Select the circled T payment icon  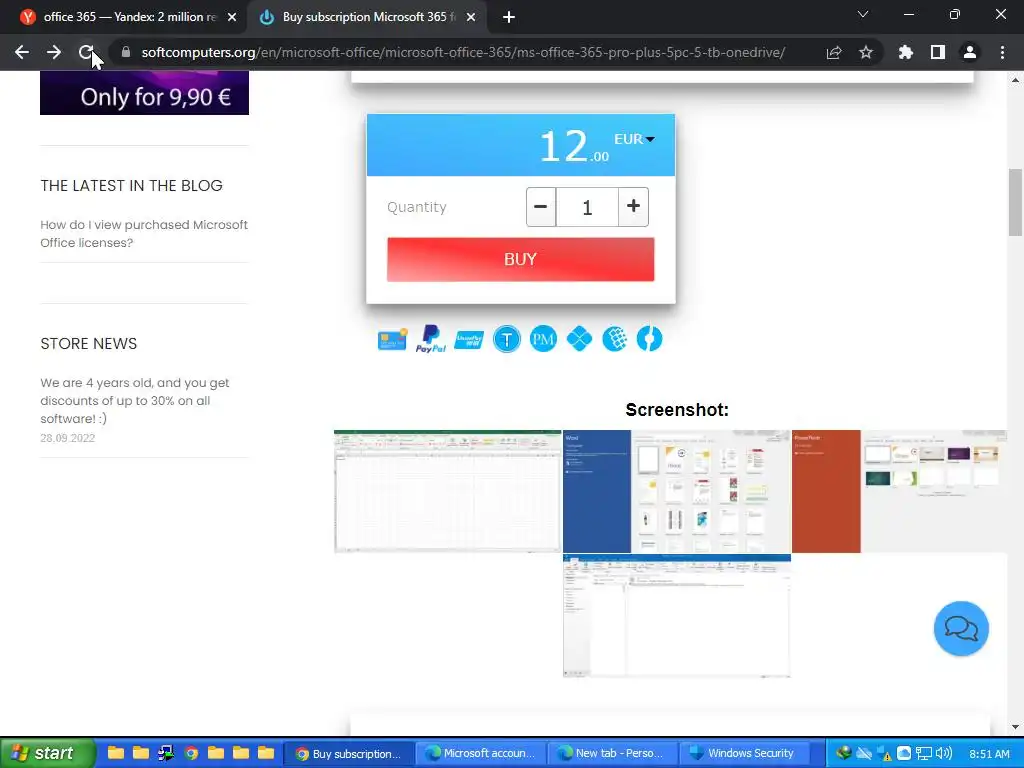click(507, 339)
